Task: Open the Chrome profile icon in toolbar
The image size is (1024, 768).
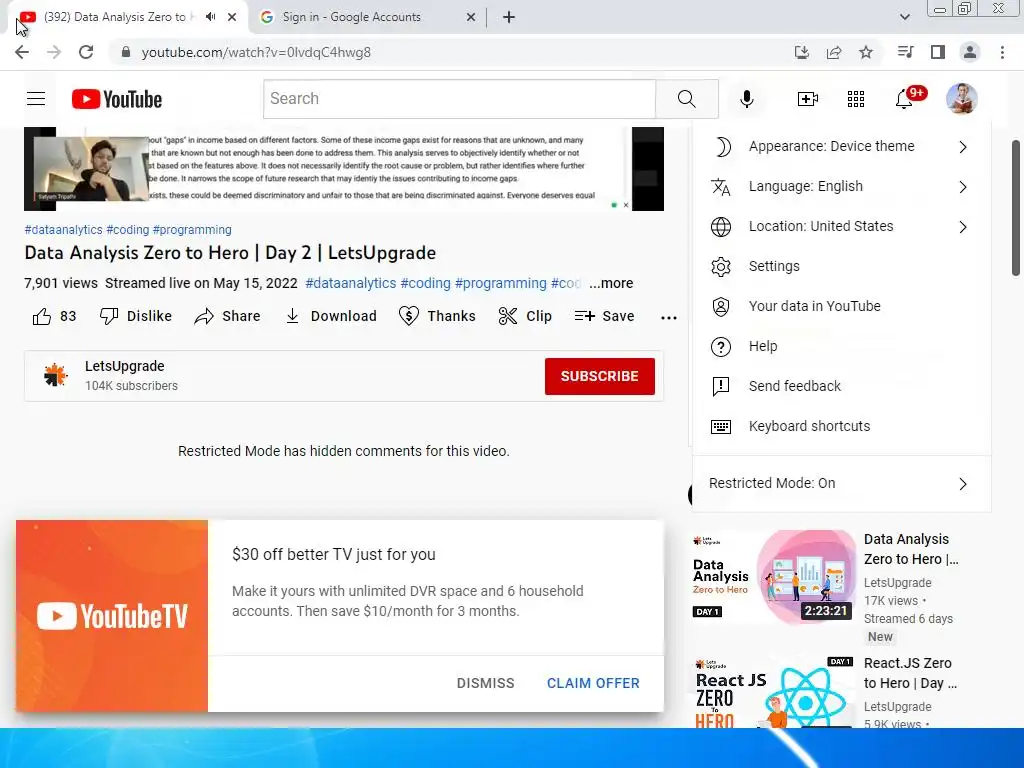Action: [970, 52]
